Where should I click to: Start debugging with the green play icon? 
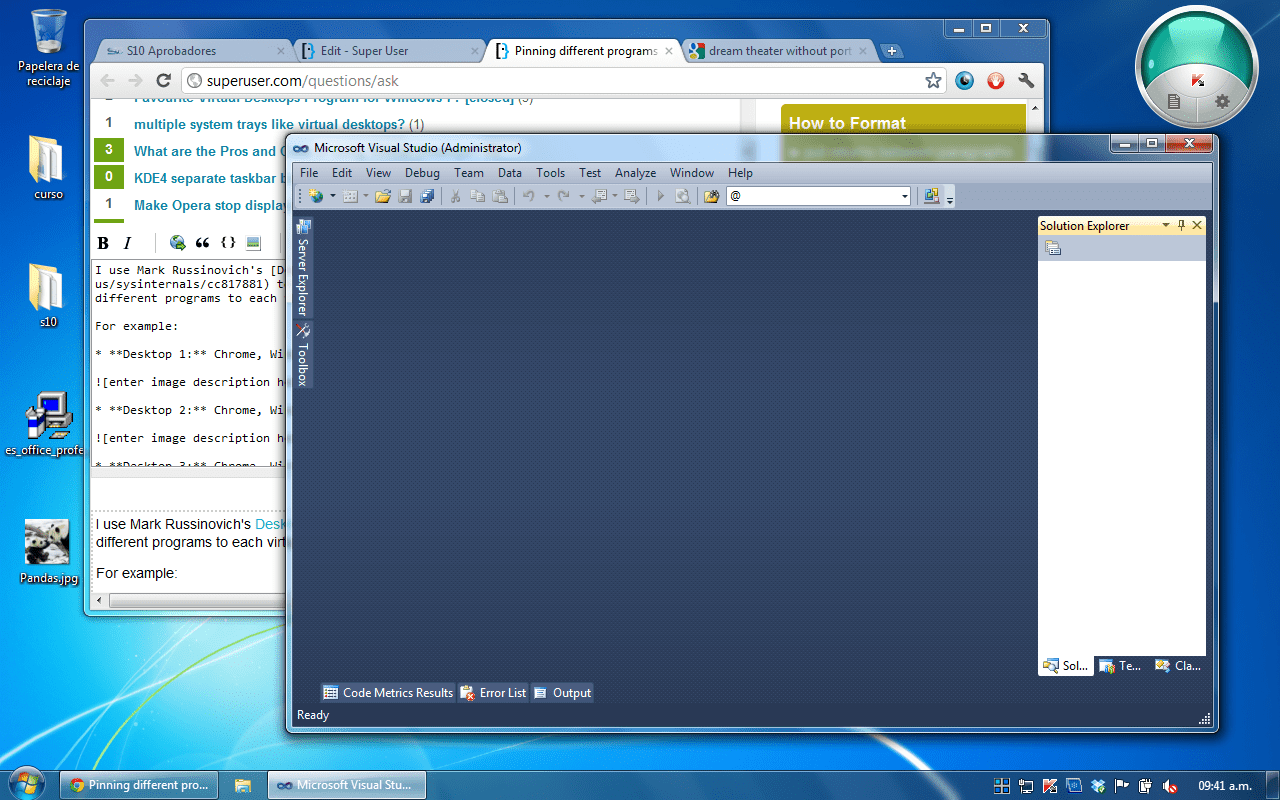(x=660, y=196)
